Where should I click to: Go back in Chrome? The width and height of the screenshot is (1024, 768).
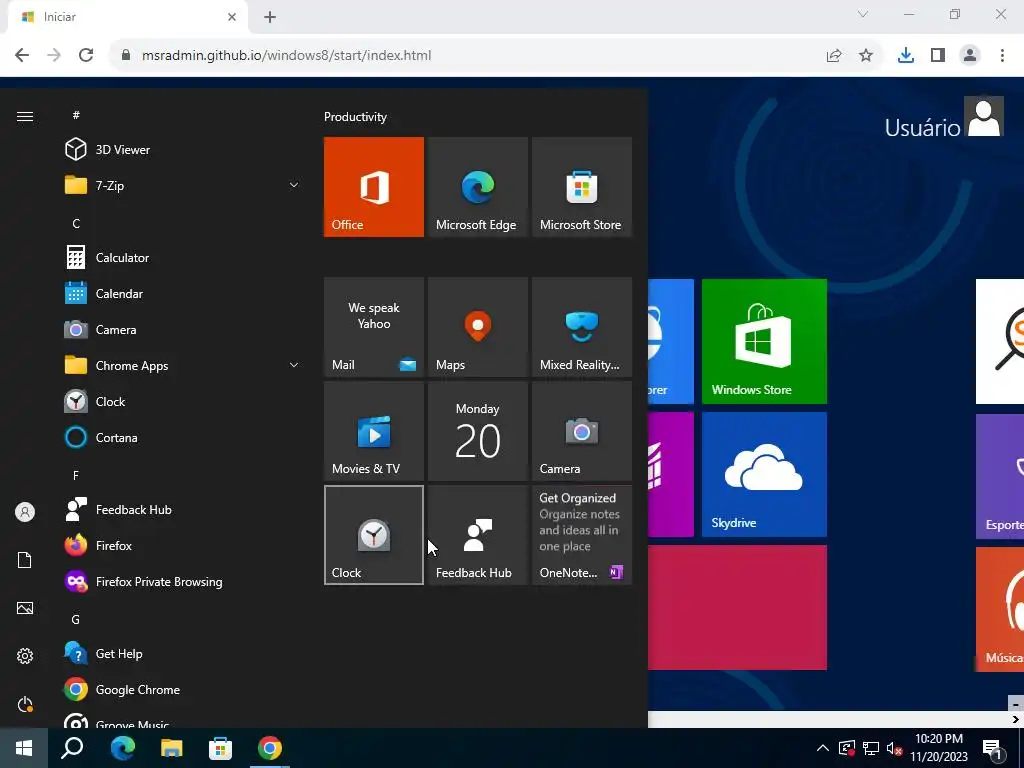tap(22, 55)
